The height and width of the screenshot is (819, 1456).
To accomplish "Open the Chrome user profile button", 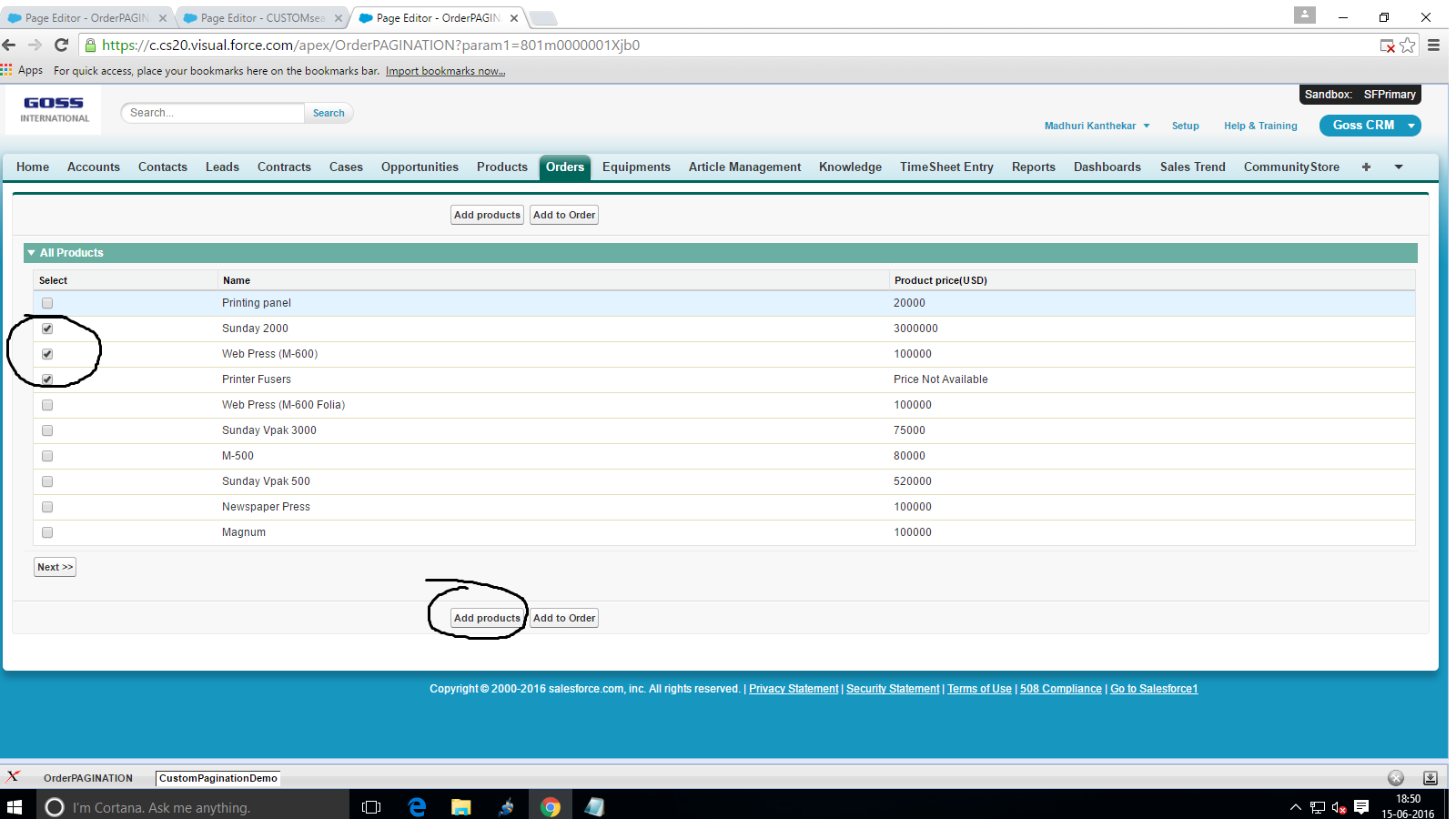I will 1305,15.
